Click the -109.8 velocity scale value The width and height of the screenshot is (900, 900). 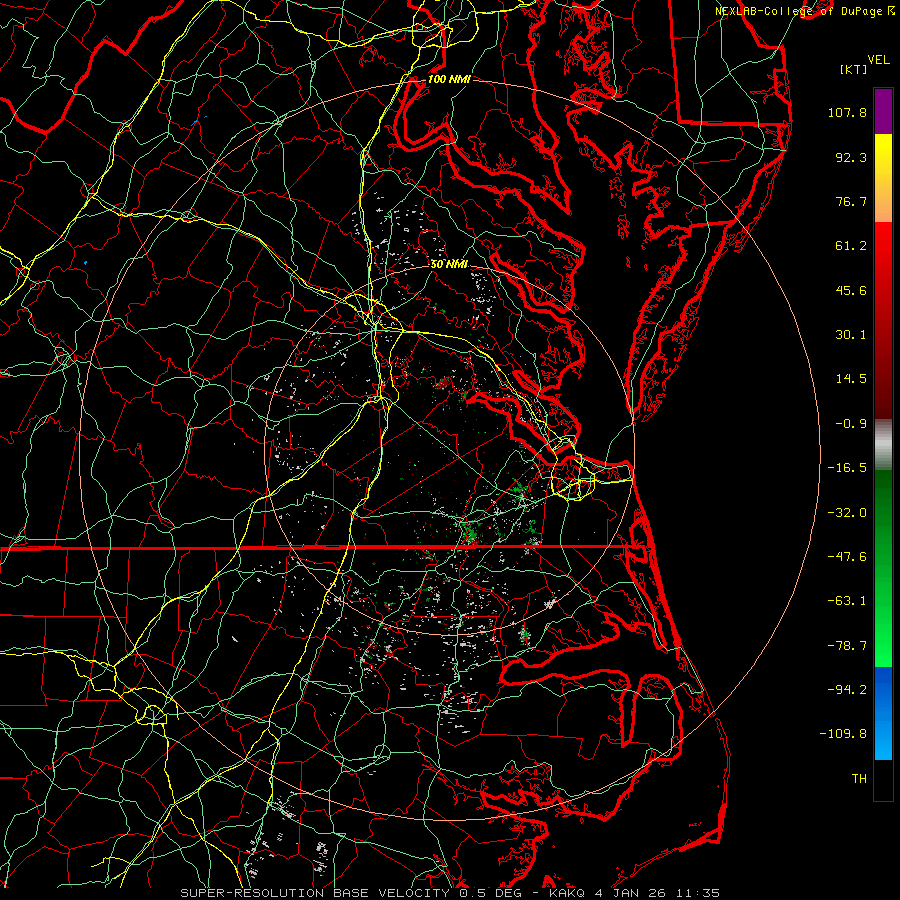[x=843, y=734]
